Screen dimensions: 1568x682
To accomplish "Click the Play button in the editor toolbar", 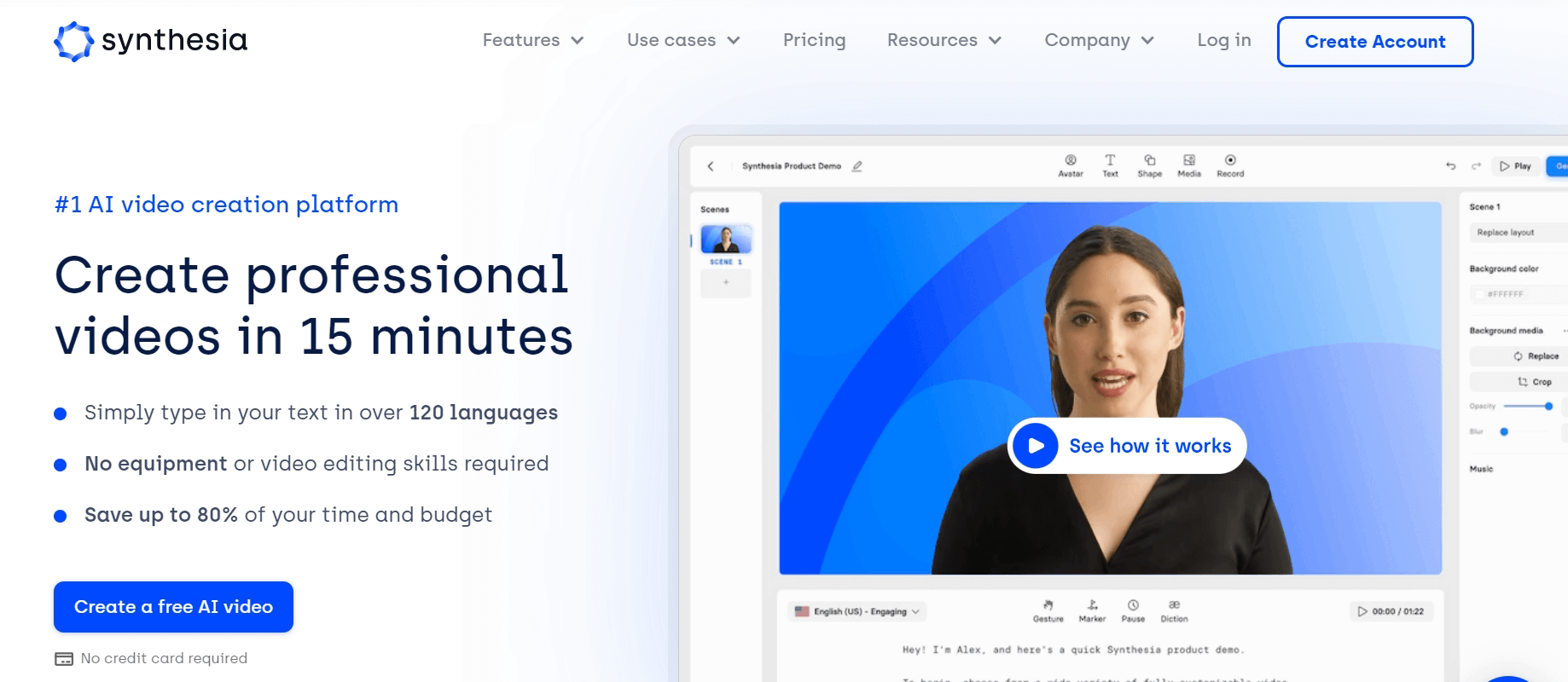I will pos(1515,166).
